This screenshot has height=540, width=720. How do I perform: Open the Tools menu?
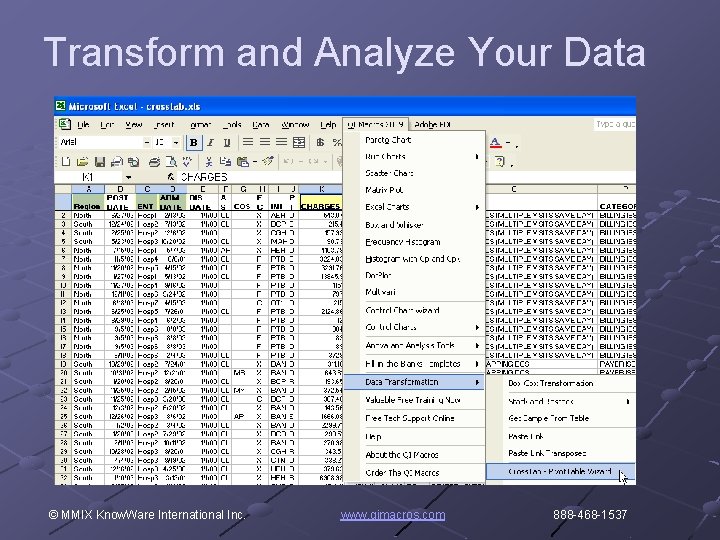pos(232,124)
